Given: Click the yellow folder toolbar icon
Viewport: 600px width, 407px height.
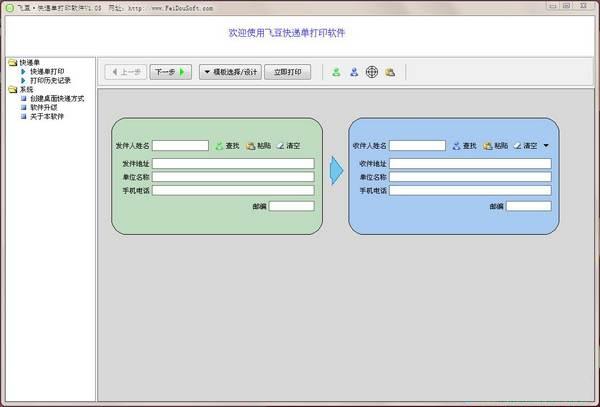Looking at the screenshot, I should 390,72.
